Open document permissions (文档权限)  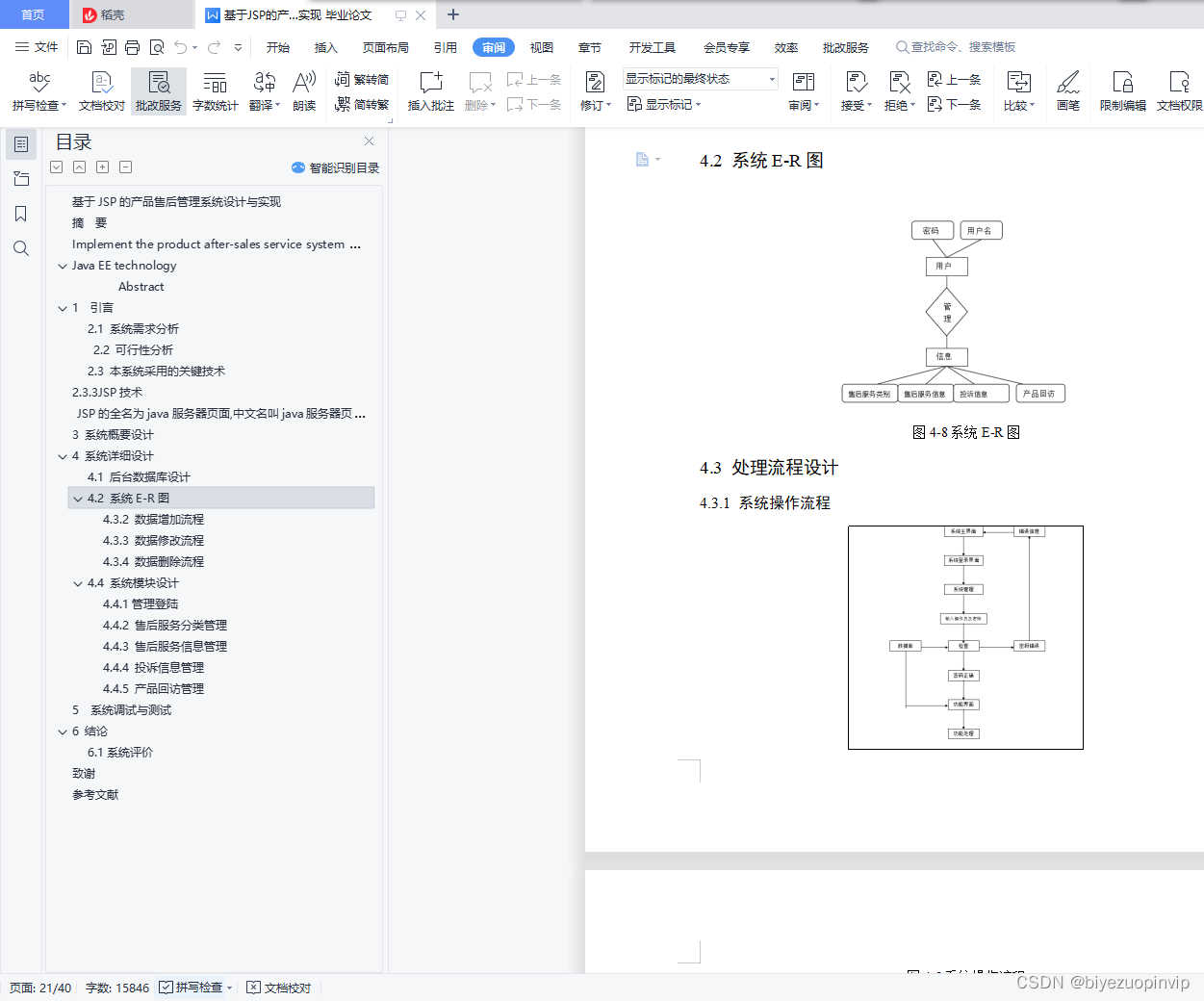pyautogui.click(x=1180, y=91)
